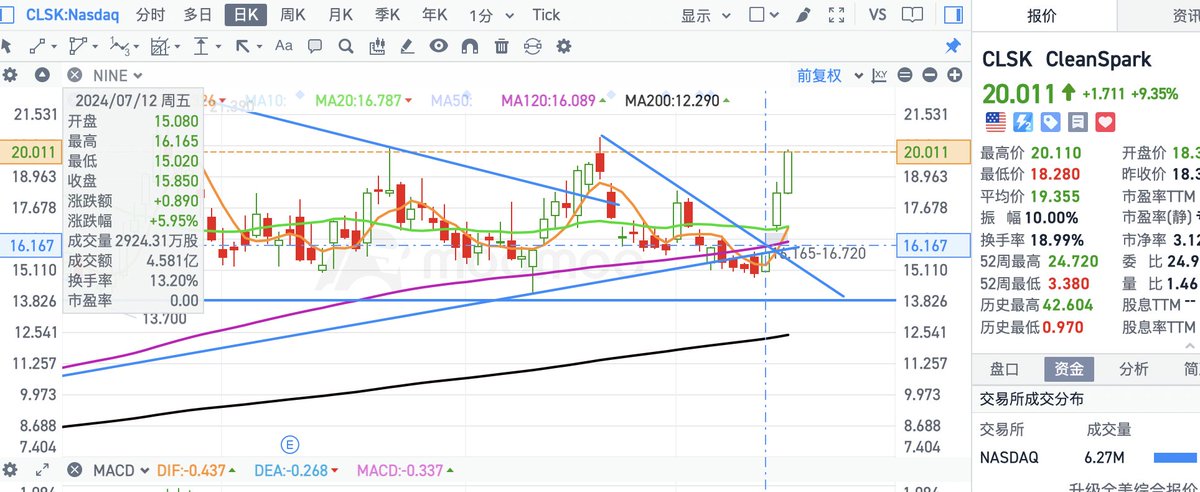Open MACD panel settings gear
Image resolution: width=1200 pixels, height=492 pixels.
pyautogui.click(x=11, y=469)
